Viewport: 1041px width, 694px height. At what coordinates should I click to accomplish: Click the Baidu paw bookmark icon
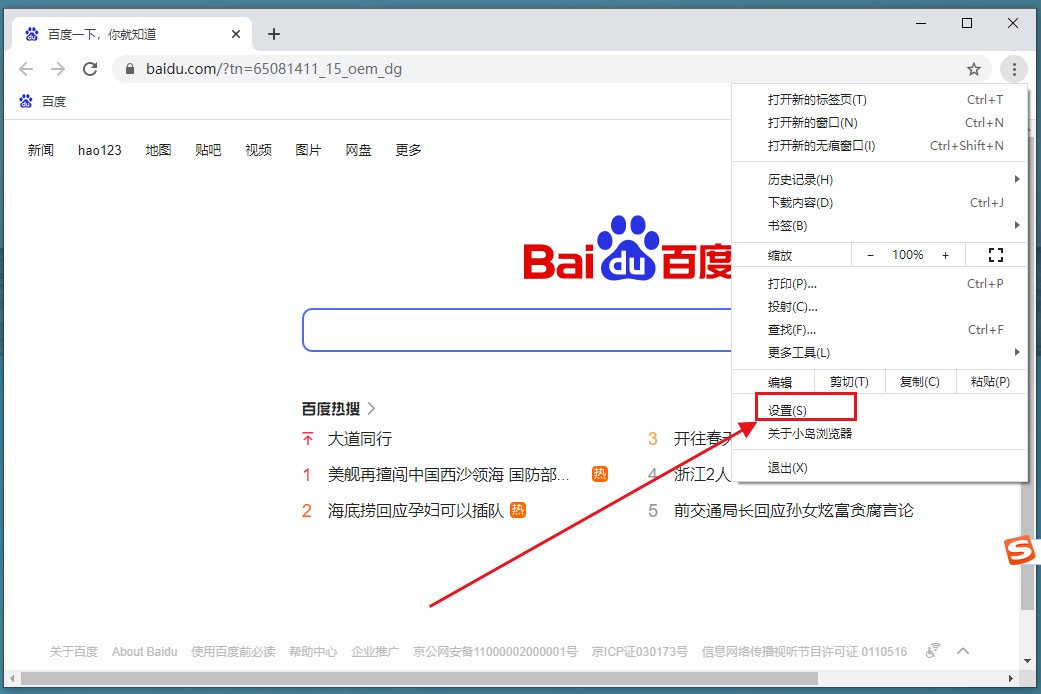tap(26, 101)
